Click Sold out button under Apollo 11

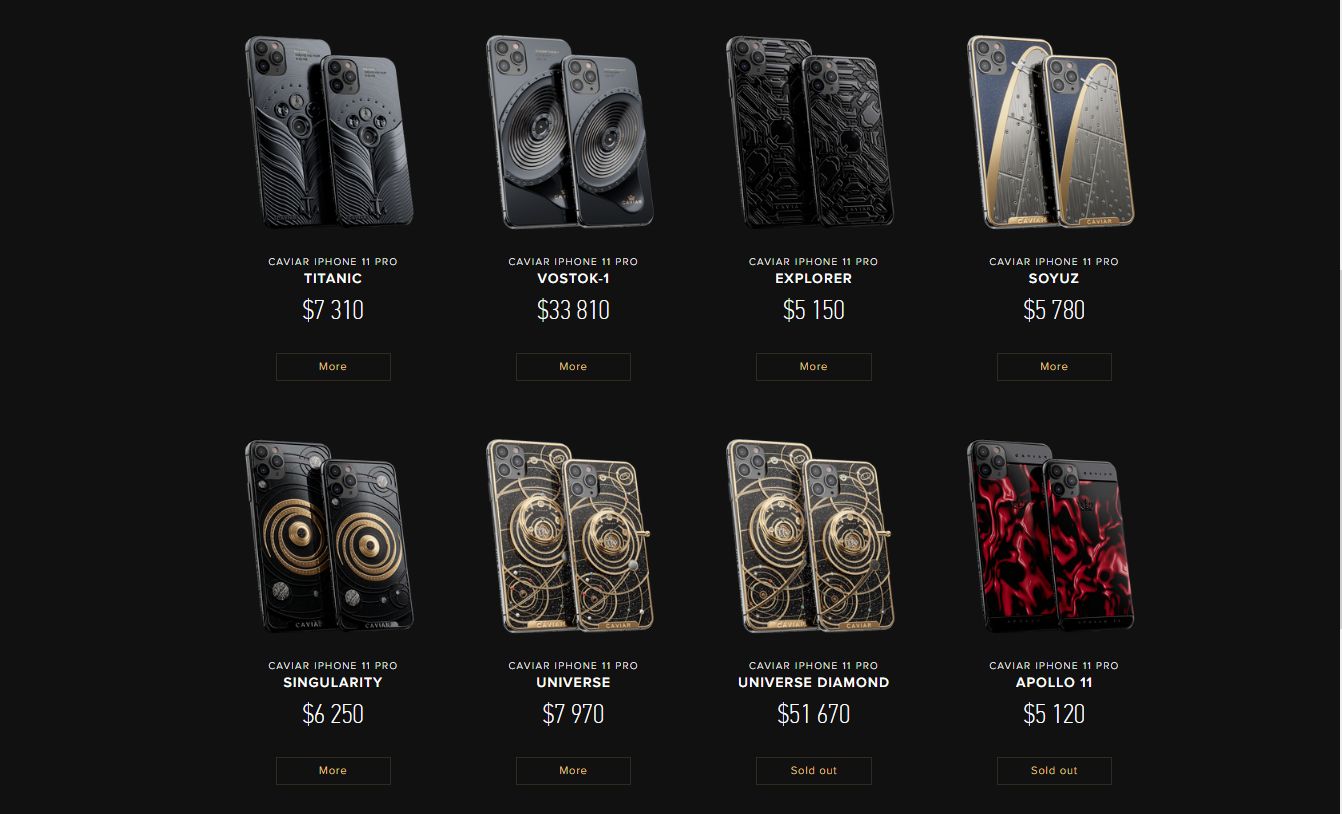pos(1054,771)
